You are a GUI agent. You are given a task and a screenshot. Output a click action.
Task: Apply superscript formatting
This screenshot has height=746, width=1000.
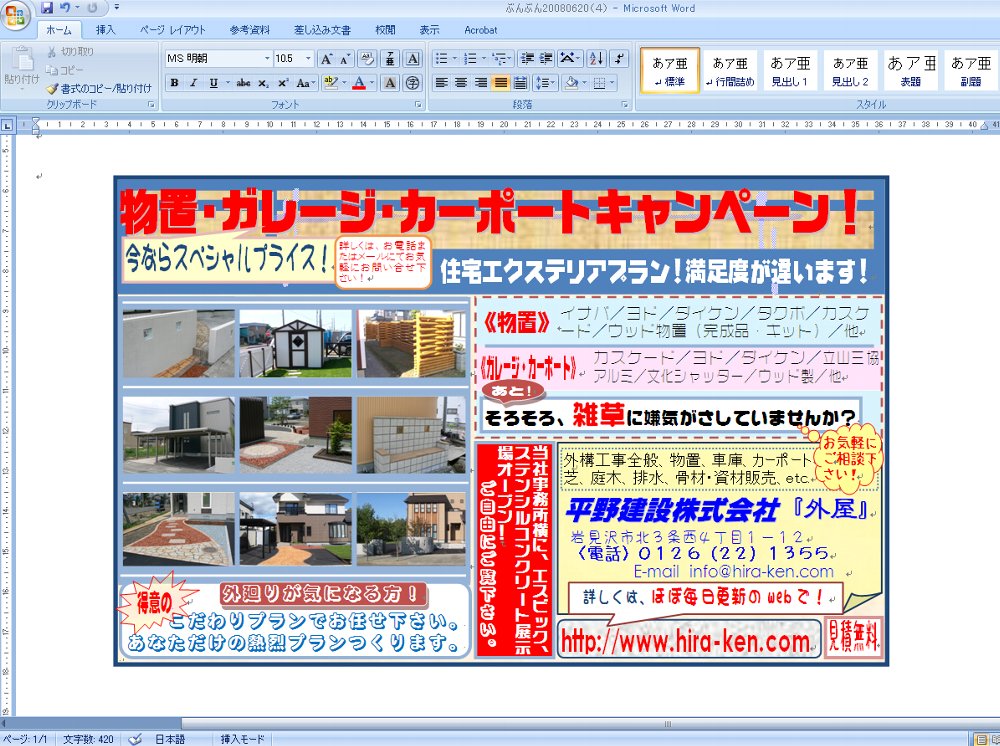pyautogui.click(x=283, y=83)
